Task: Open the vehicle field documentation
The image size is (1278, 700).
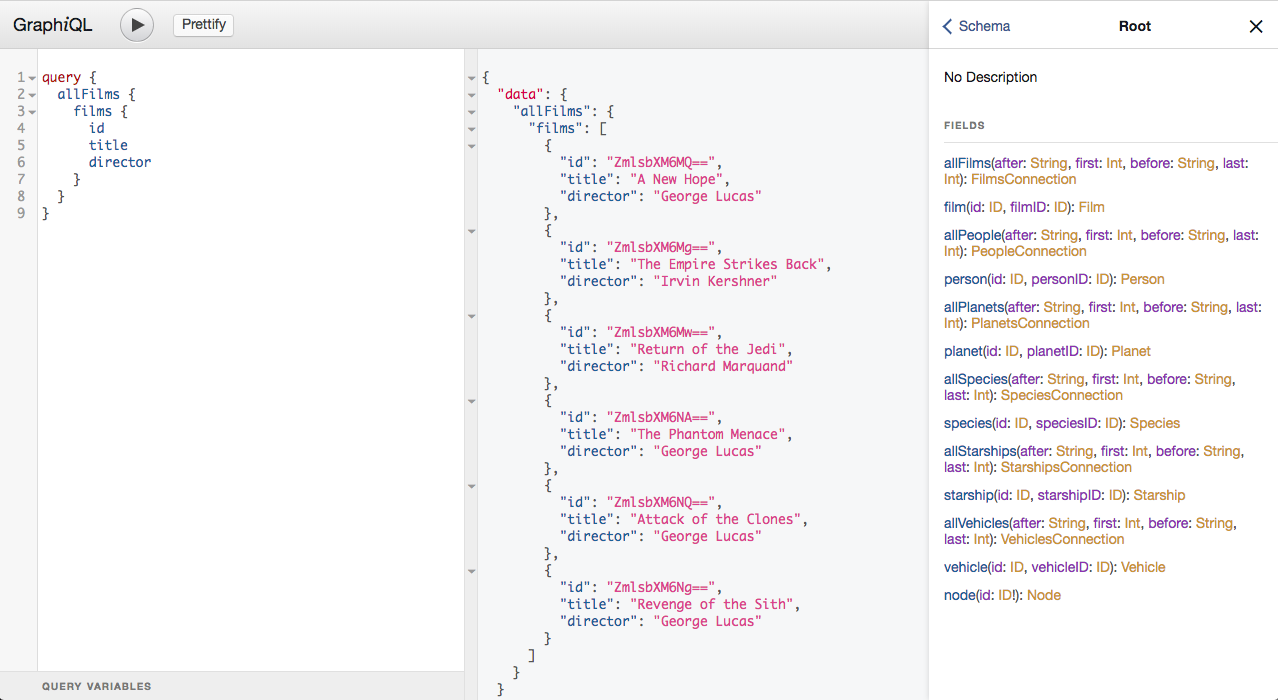Action: click(966, 567)
